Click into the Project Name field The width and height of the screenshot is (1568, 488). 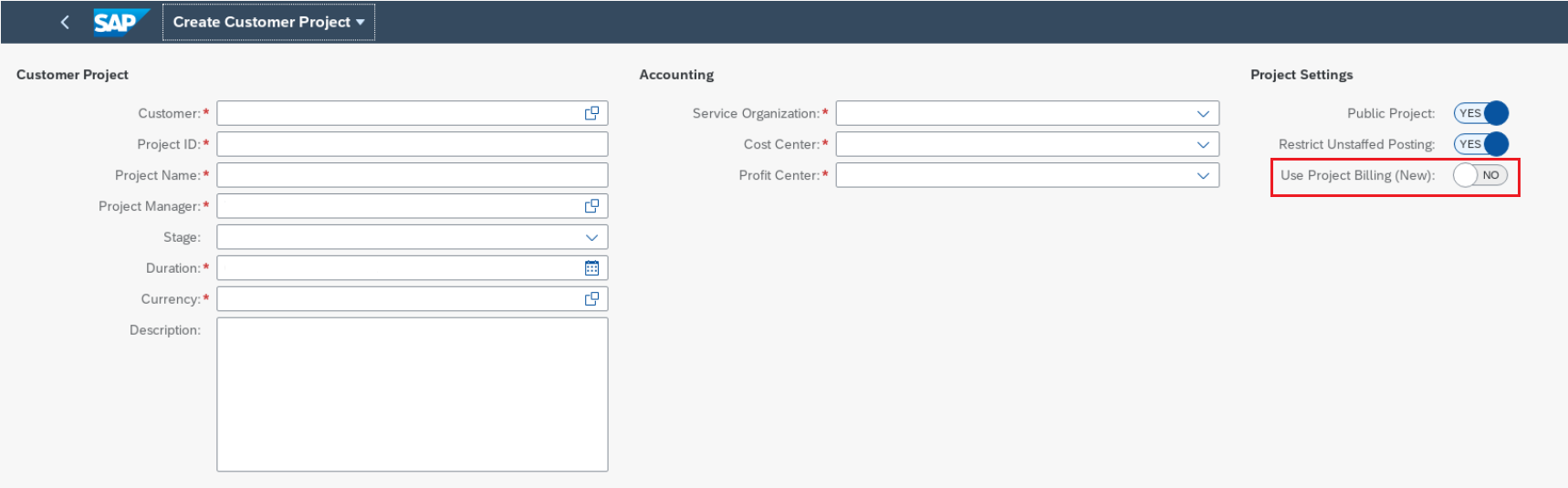tap(413, 175)
